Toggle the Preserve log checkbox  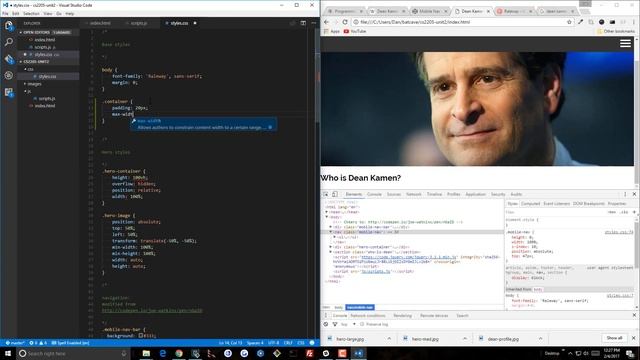click(x=362, y=324)
